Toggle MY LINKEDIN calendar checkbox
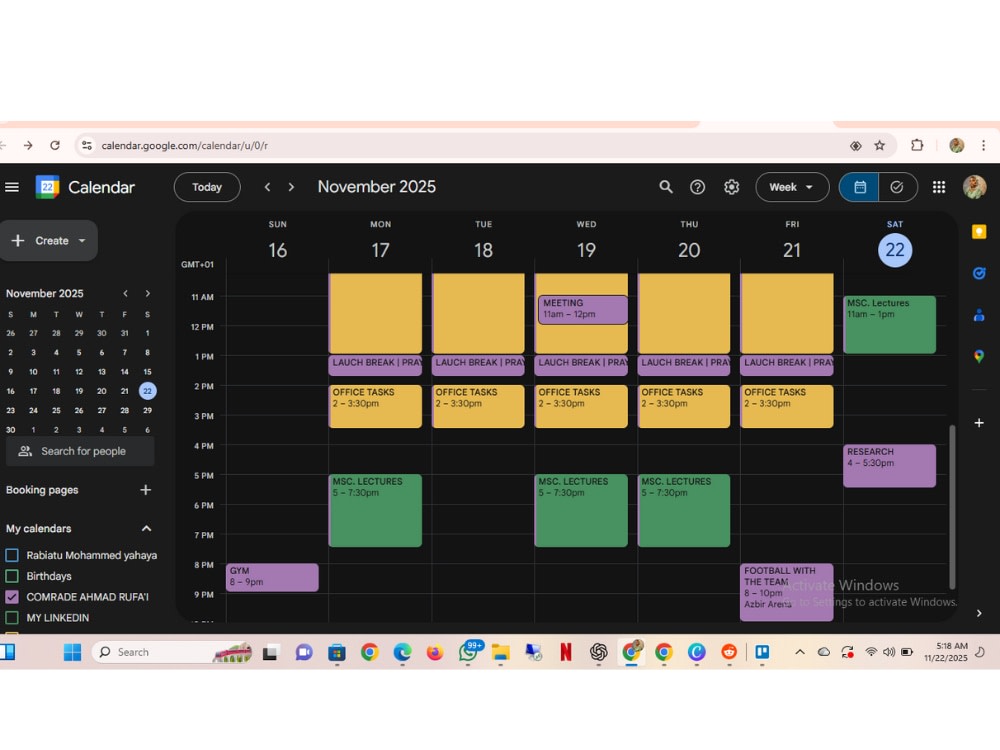The width and height of the screenshot is (1000, 750). 11,617
